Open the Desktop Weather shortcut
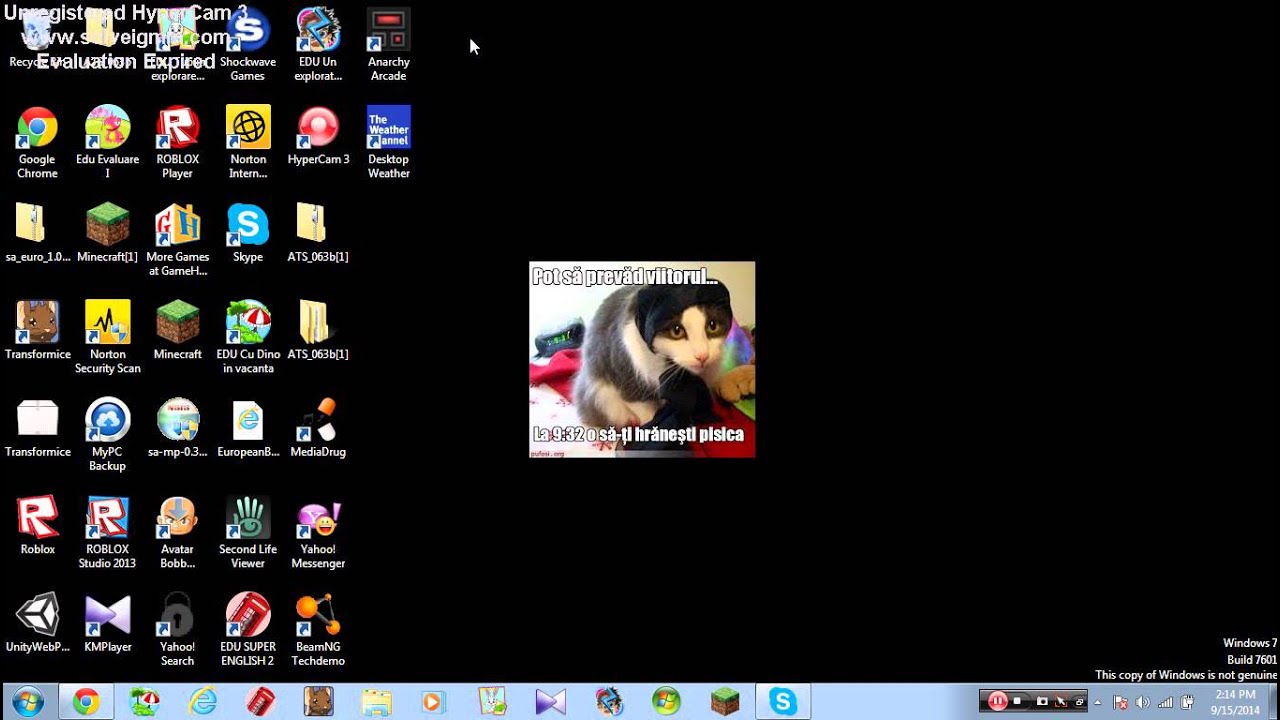Screen dimensions: 1280x720 pos(388,142)
